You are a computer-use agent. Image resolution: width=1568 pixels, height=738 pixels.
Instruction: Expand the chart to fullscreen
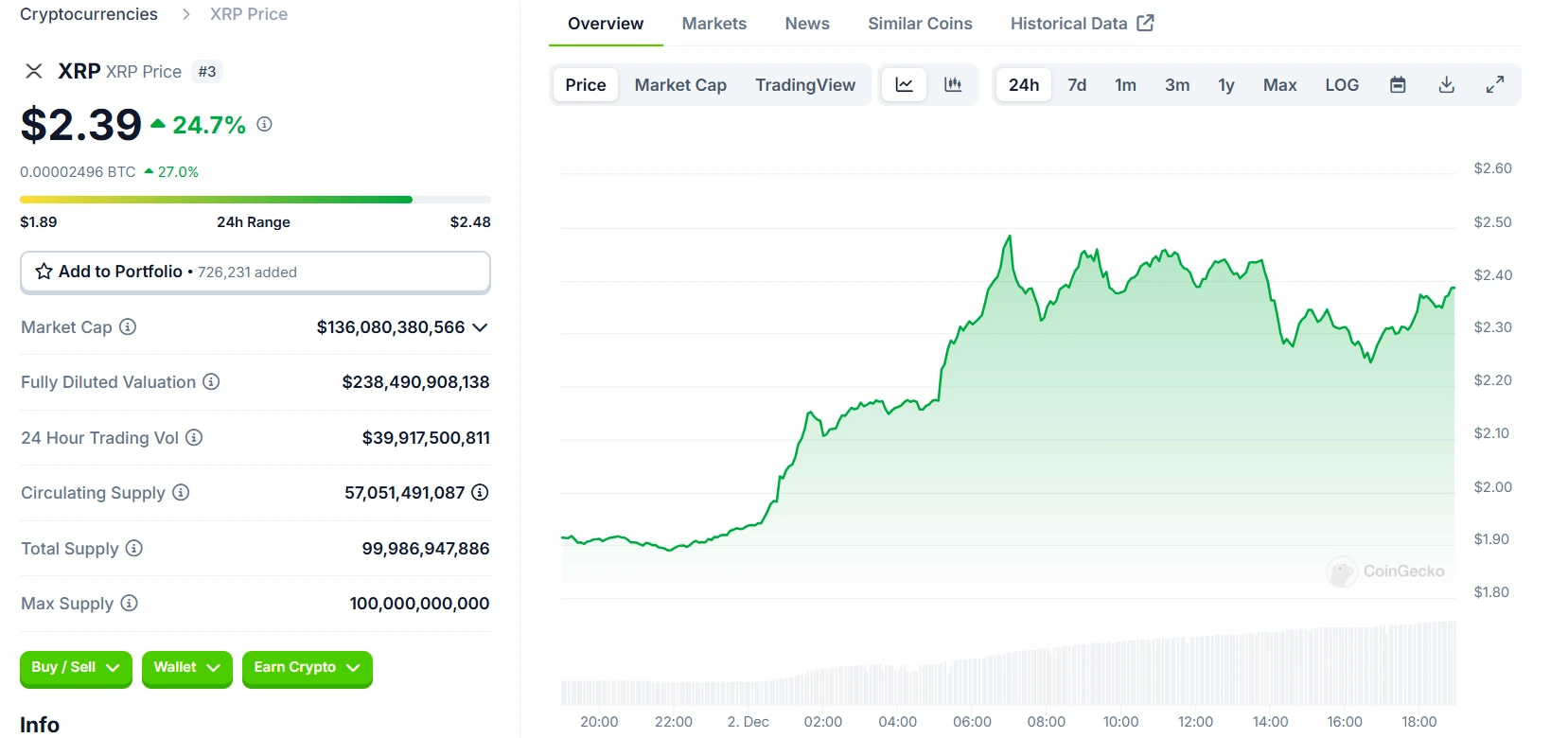[1495, 85]
